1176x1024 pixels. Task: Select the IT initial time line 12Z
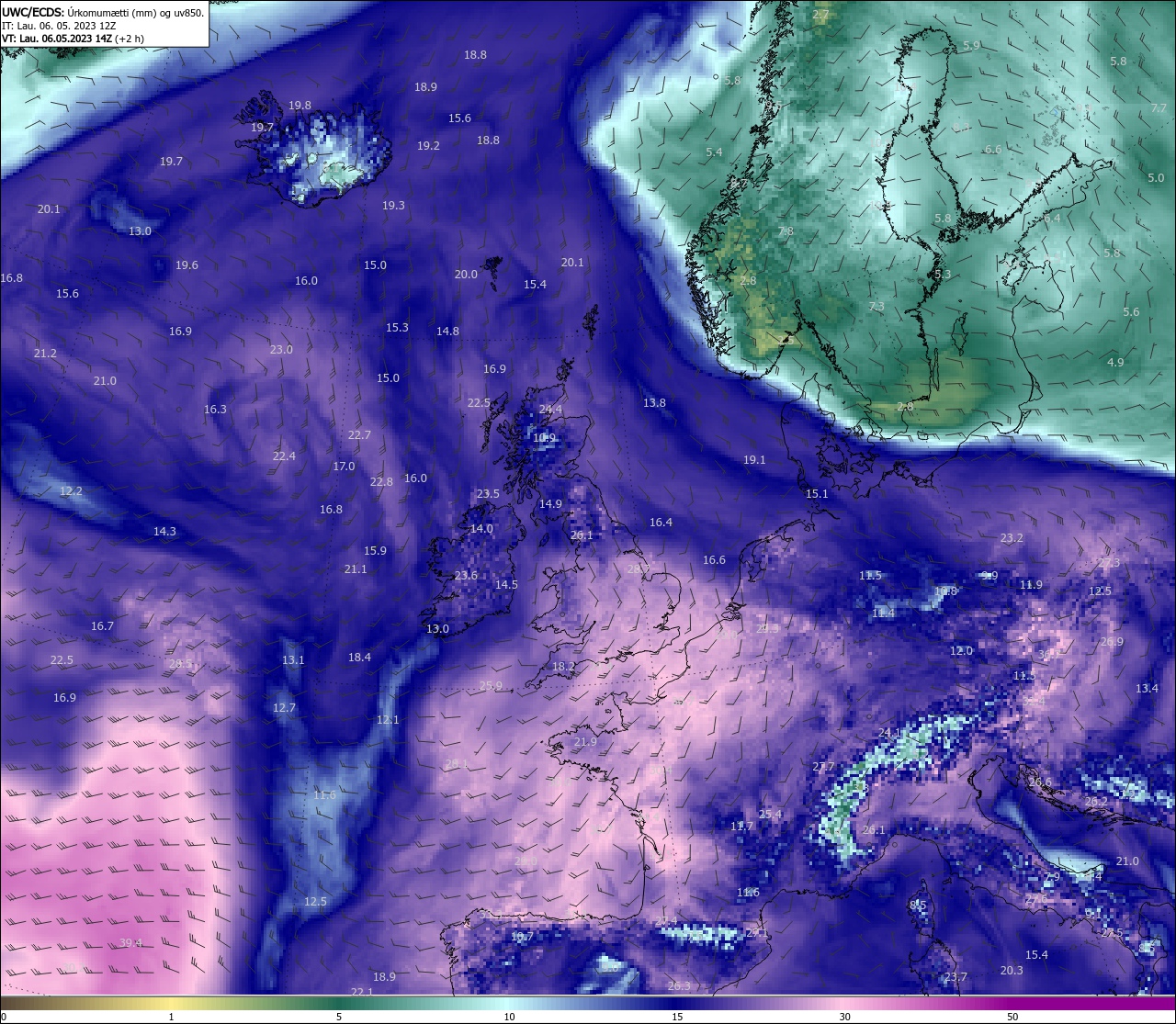[x=59, y=26]
